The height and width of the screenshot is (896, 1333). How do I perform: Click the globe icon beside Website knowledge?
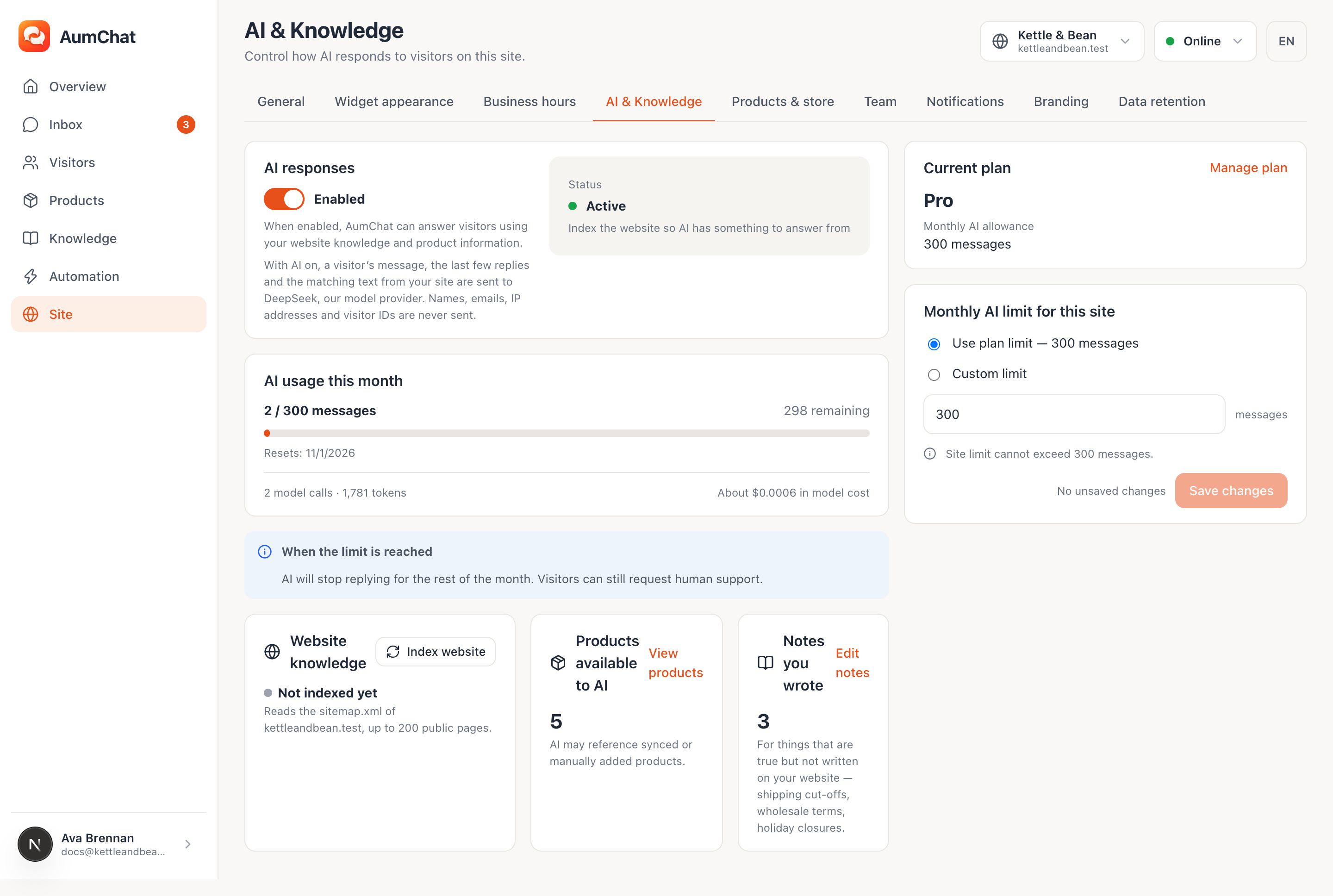pos(272,652)
